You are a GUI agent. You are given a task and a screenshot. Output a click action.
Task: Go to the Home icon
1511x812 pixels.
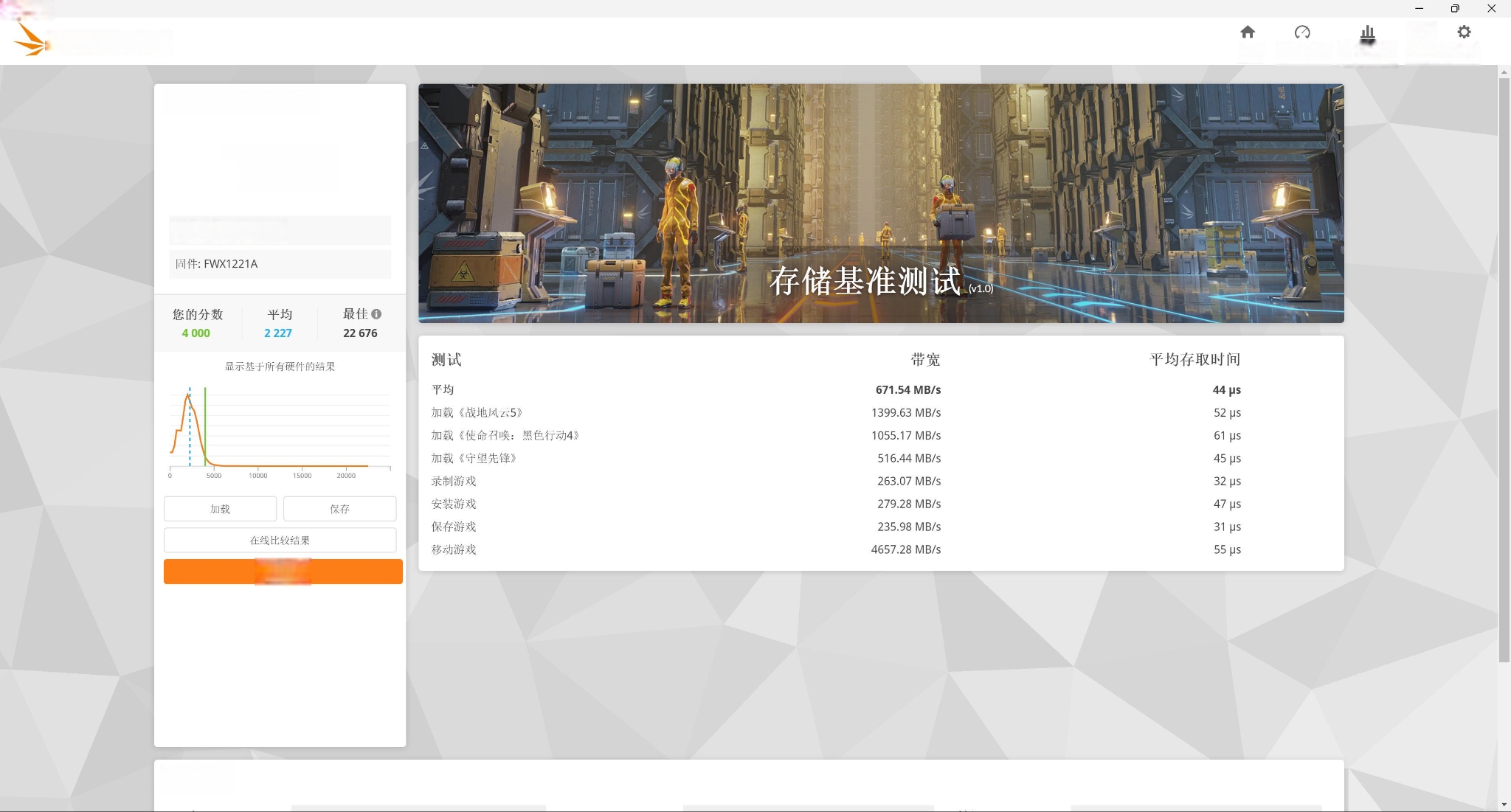(1248, 32)
